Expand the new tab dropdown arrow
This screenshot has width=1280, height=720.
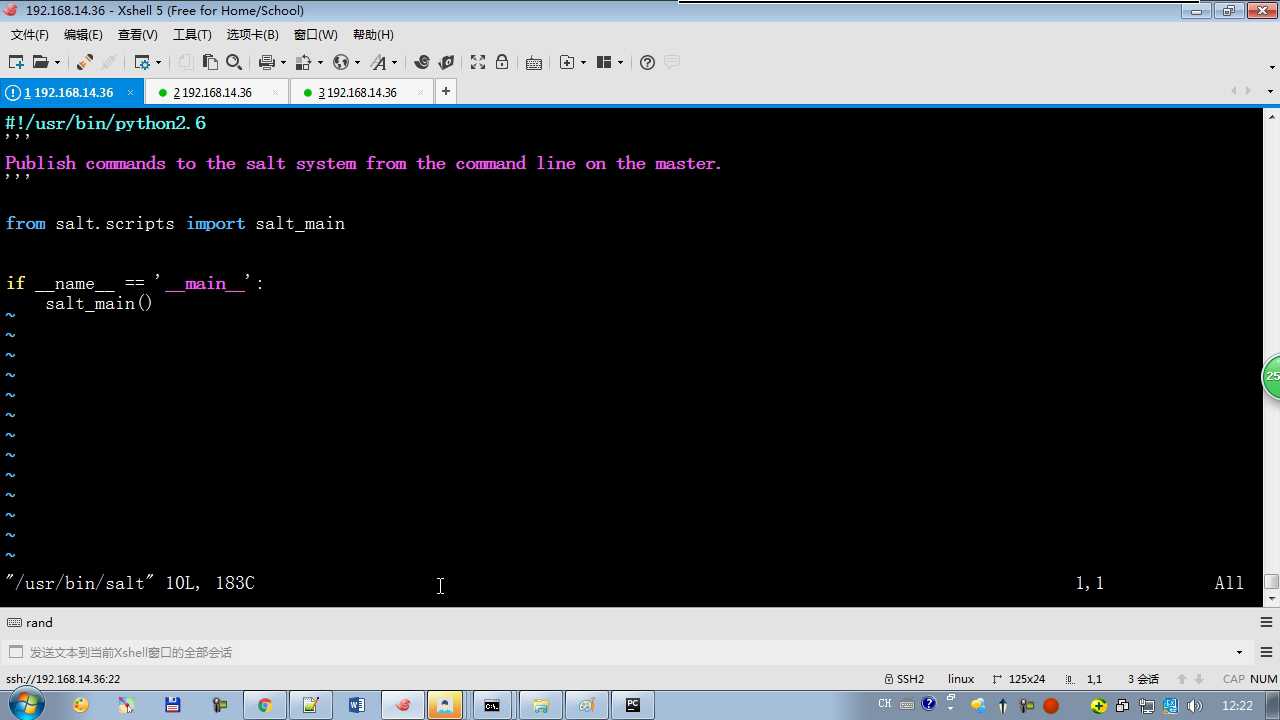[583, 62]
